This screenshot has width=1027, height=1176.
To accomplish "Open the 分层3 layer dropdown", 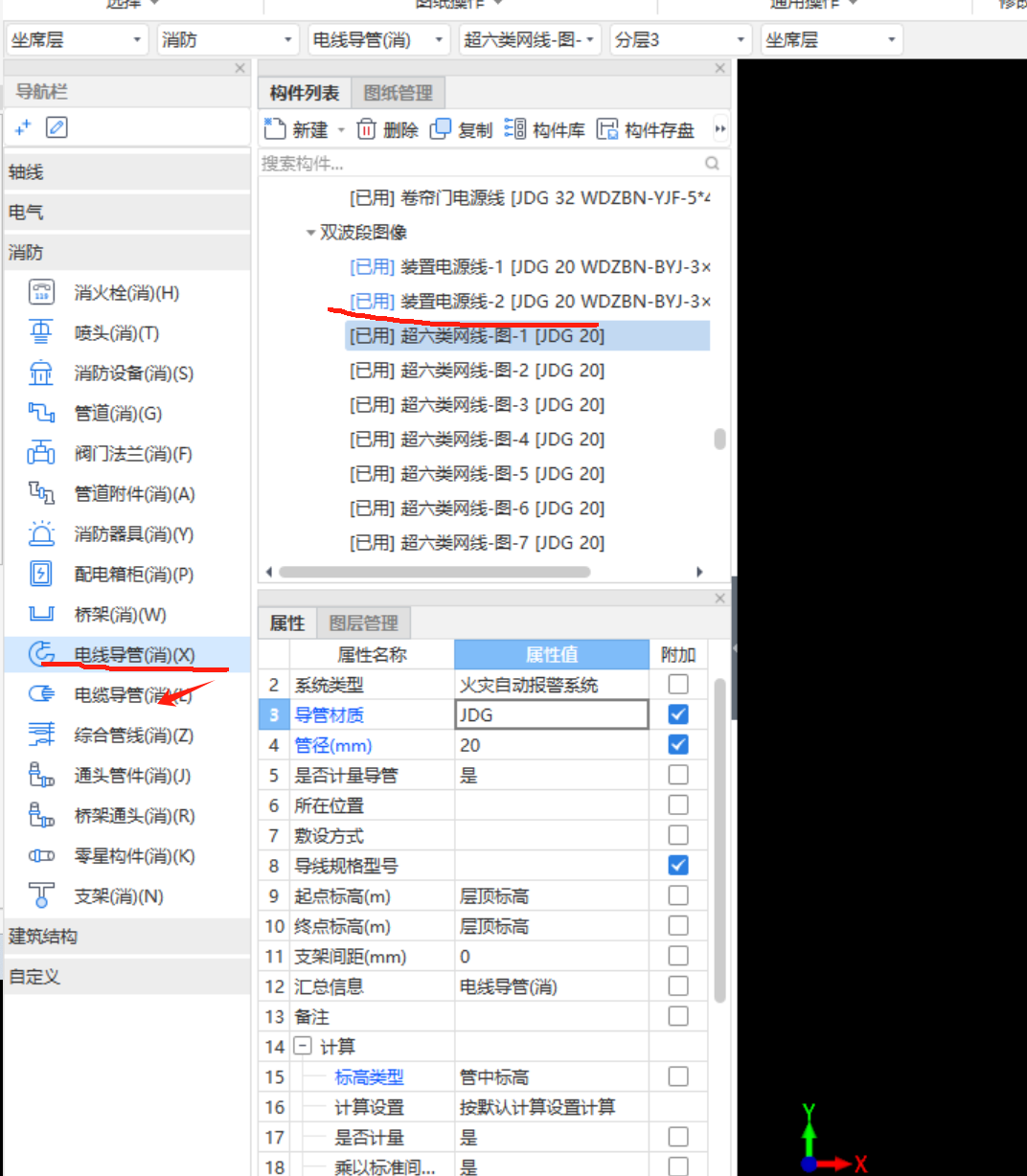I will coord(681,39).
